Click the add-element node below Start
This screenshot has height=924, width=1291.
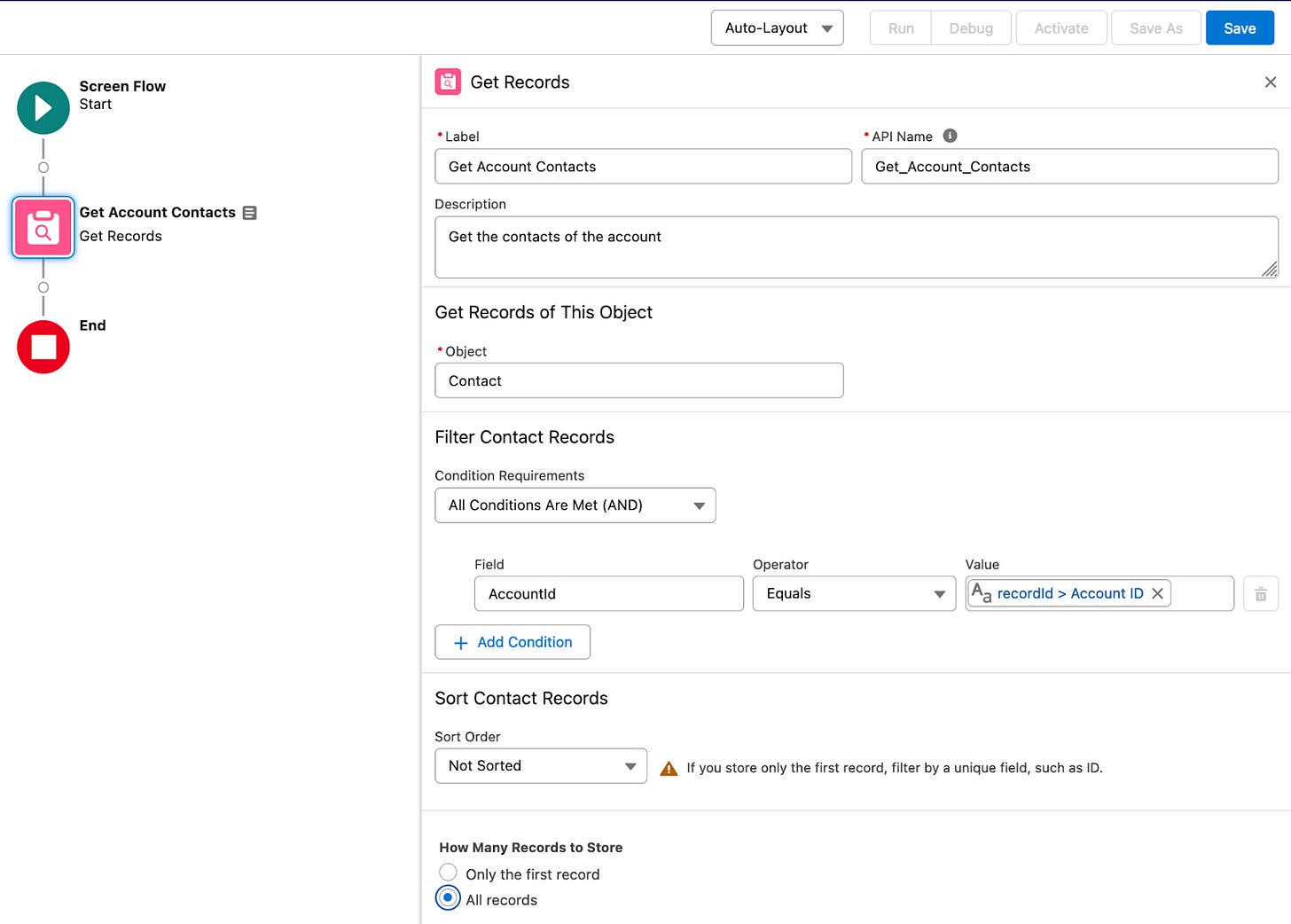coord(43,168)
